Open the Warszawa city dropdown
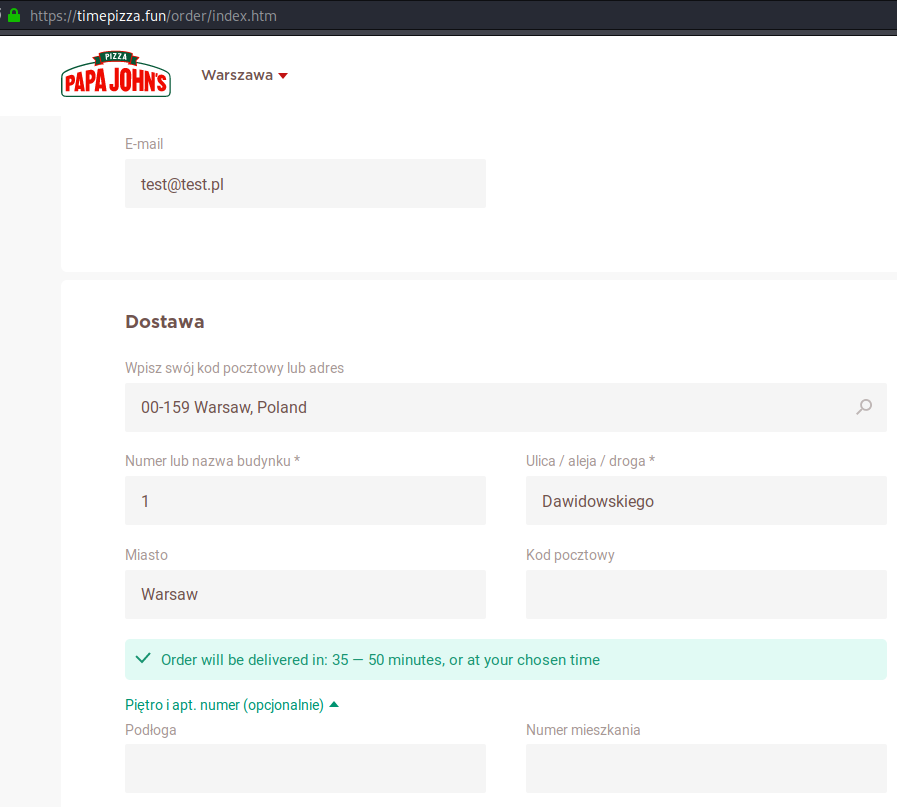Viewport: 897px width, 807px height. click(244, 75)
